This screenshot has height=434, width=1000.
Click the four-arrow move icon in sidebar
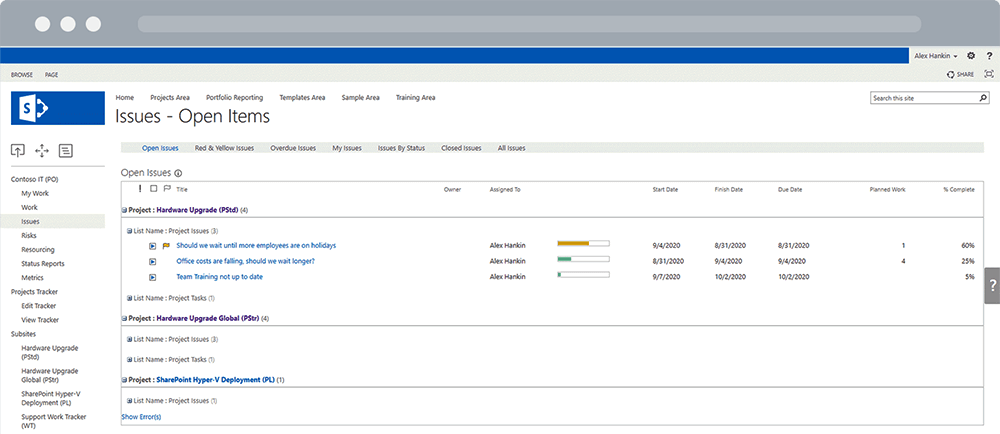42,150
